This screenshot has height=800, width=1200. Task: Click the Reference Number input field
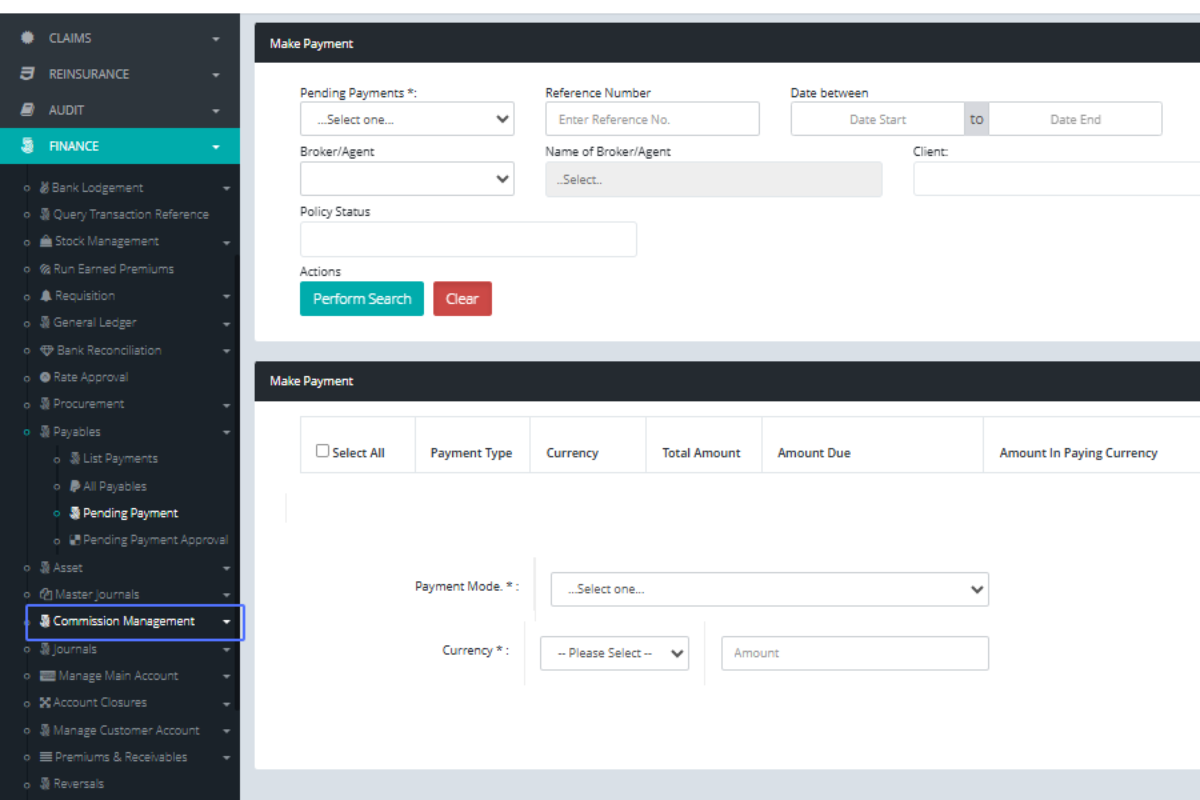[652, 119]
